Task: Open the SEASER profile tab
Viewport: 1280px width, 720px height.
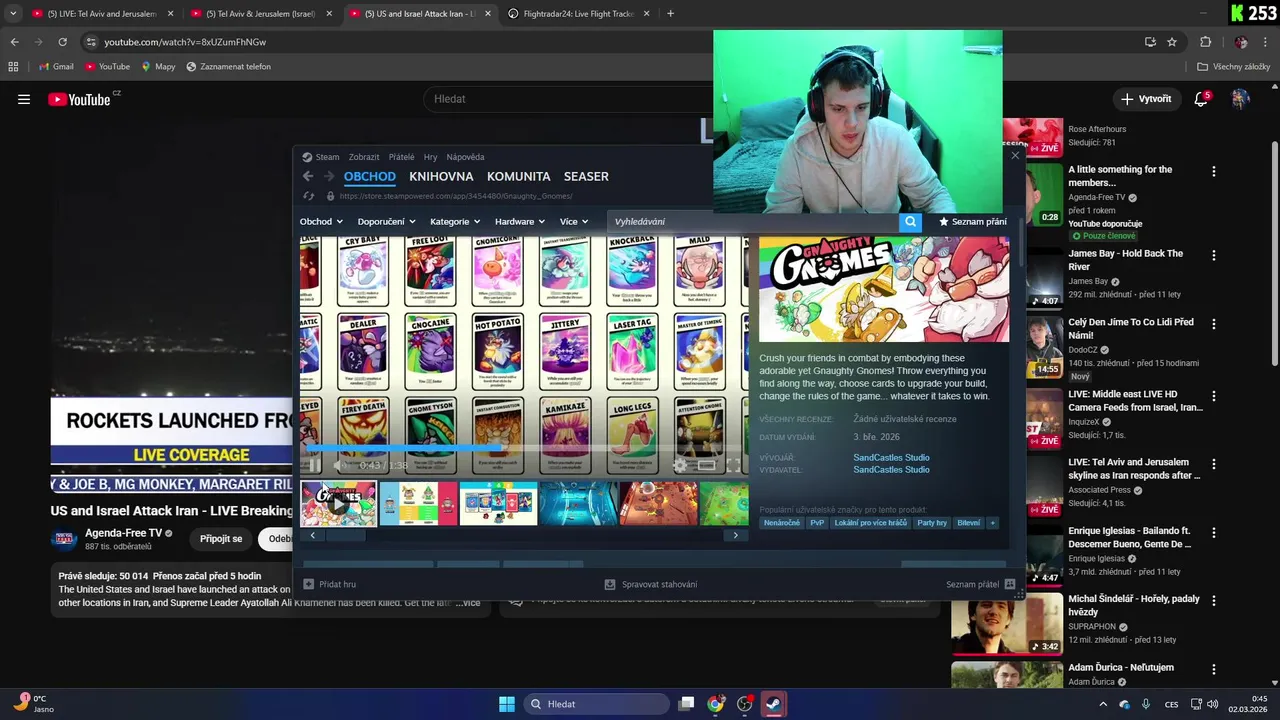Action: pos(586,176)
